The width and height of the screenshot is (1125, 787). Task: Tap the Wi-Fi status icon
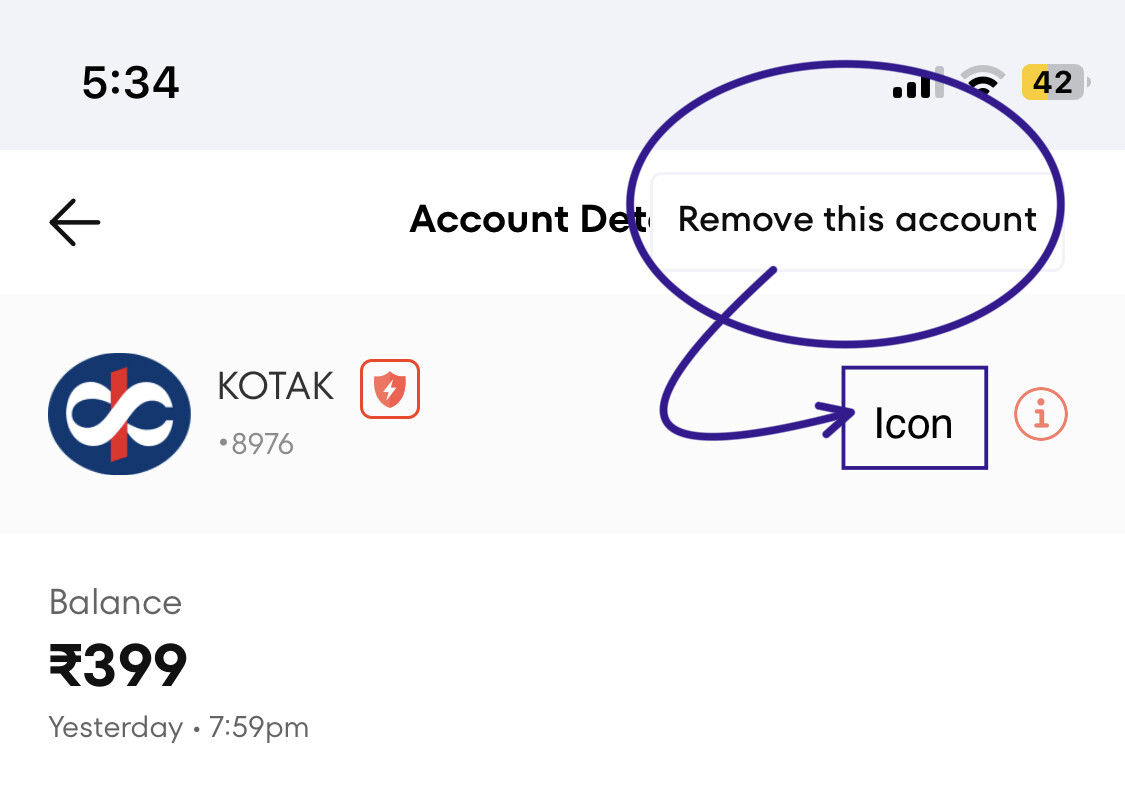click(x=984, y=83)
